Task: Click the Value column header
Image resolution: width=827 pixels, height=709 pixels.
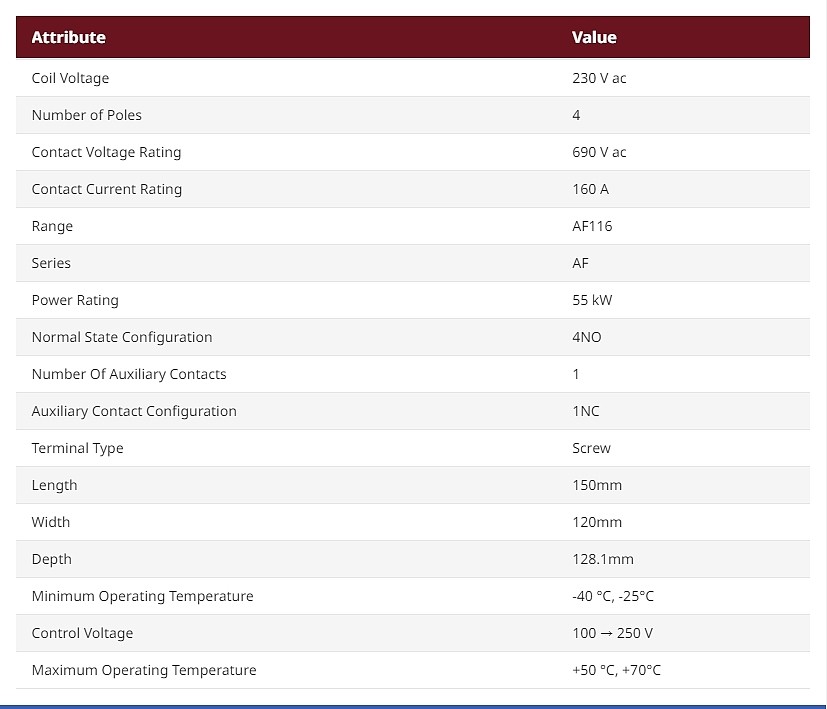Action: (594, 38)
